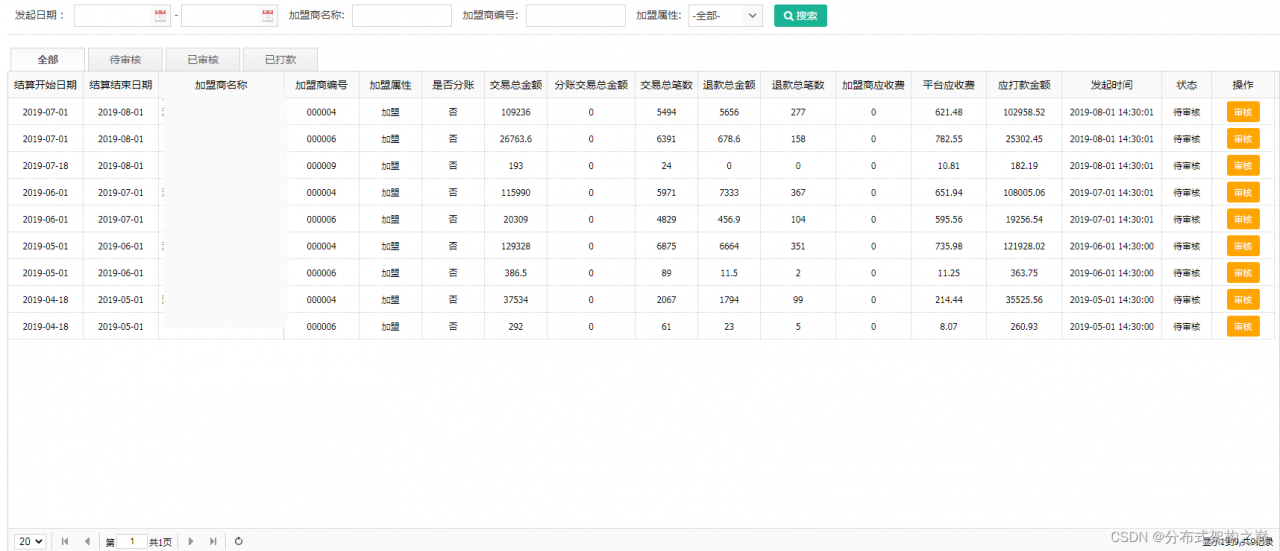The image size is (1280, 551).
Task: Switch to the 已打款 tab
Action: [x=281, y=60]
